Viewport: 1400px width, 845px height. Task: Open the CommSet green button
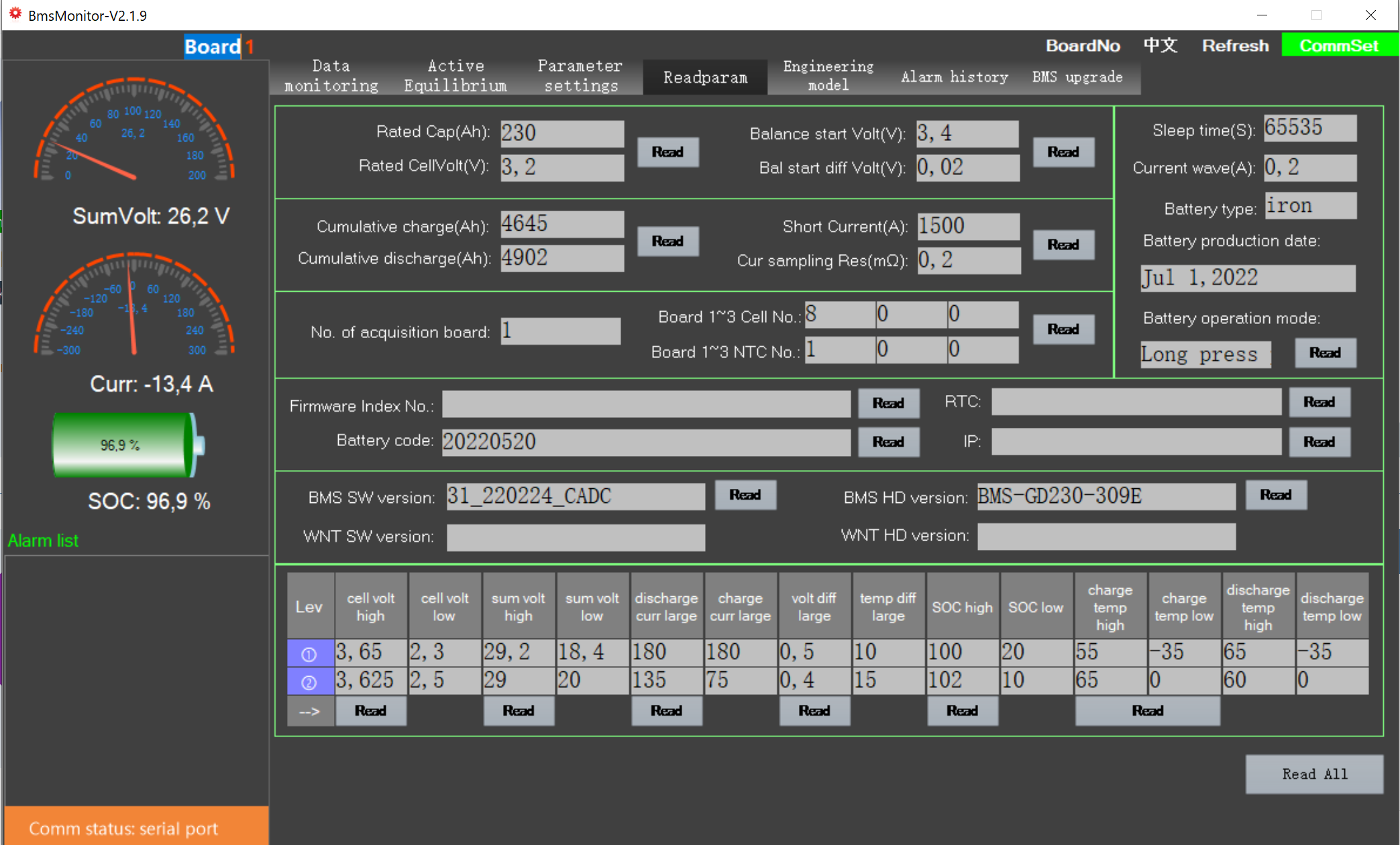[1338, 46]
